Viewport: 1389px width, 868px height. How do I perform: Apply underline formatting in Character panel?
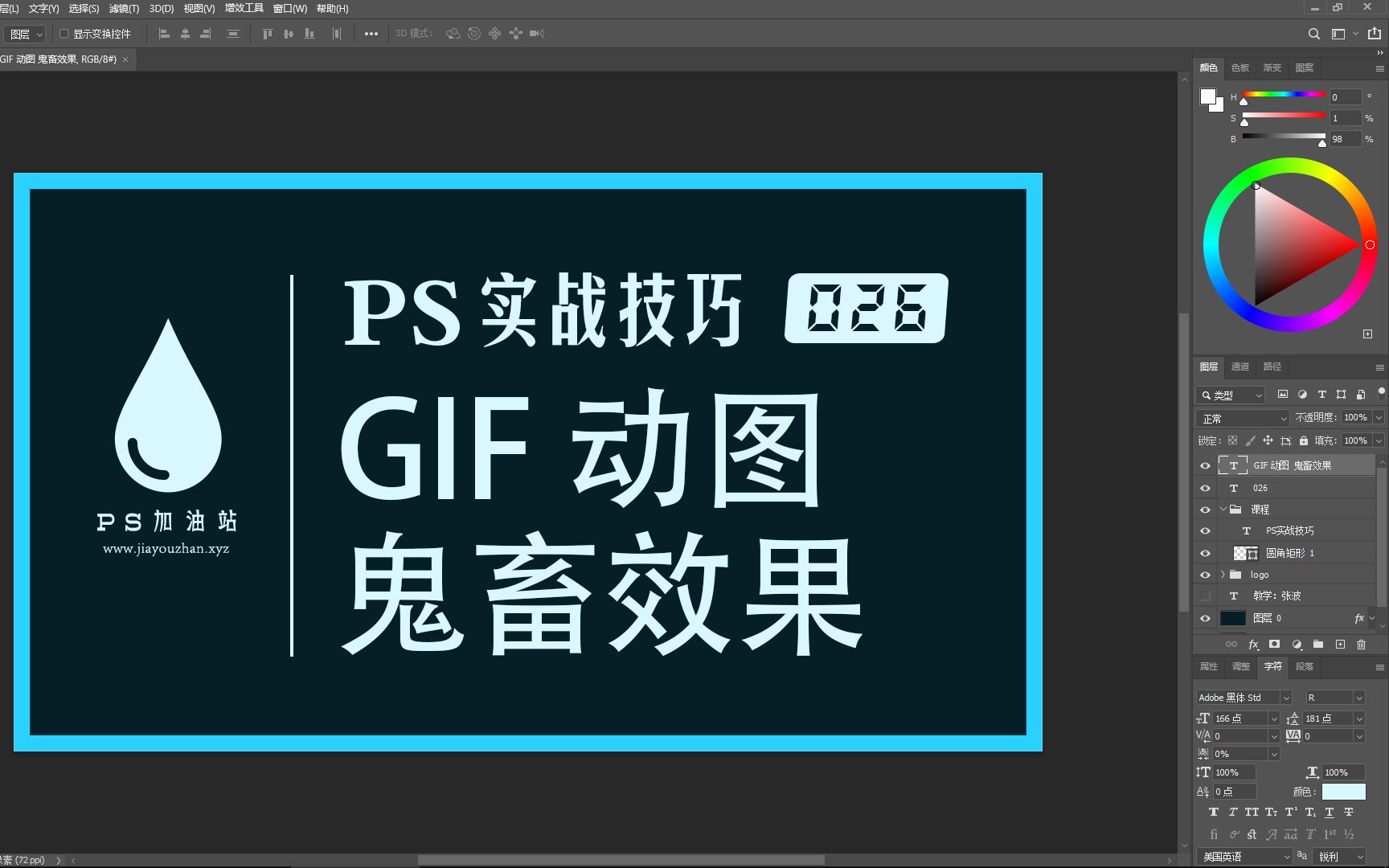(1329, 812)
